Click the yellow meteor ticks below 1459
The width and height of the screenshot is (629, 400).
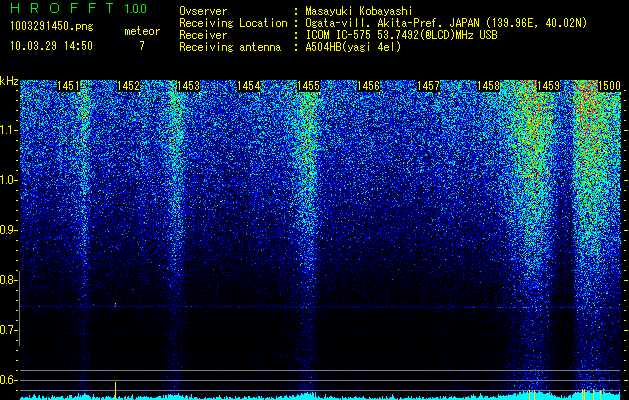pyautogui.click(x=532, y=395)
